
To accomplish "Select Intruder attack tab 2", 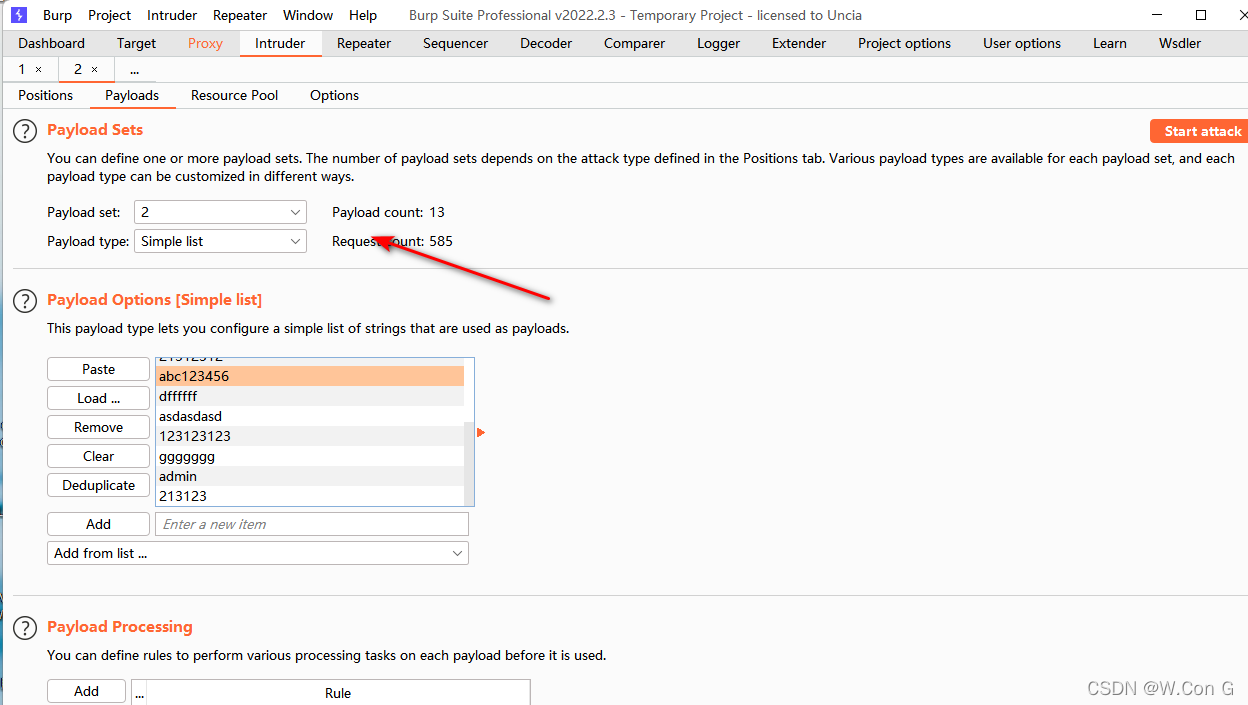I will [x=77, y=70].
